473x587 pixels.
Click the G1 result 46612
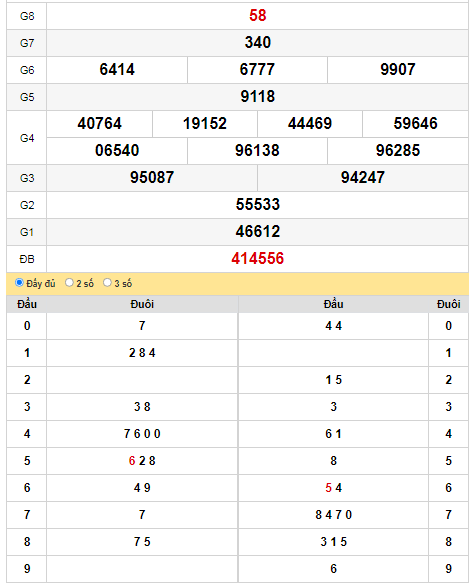[x=258, y=232]
